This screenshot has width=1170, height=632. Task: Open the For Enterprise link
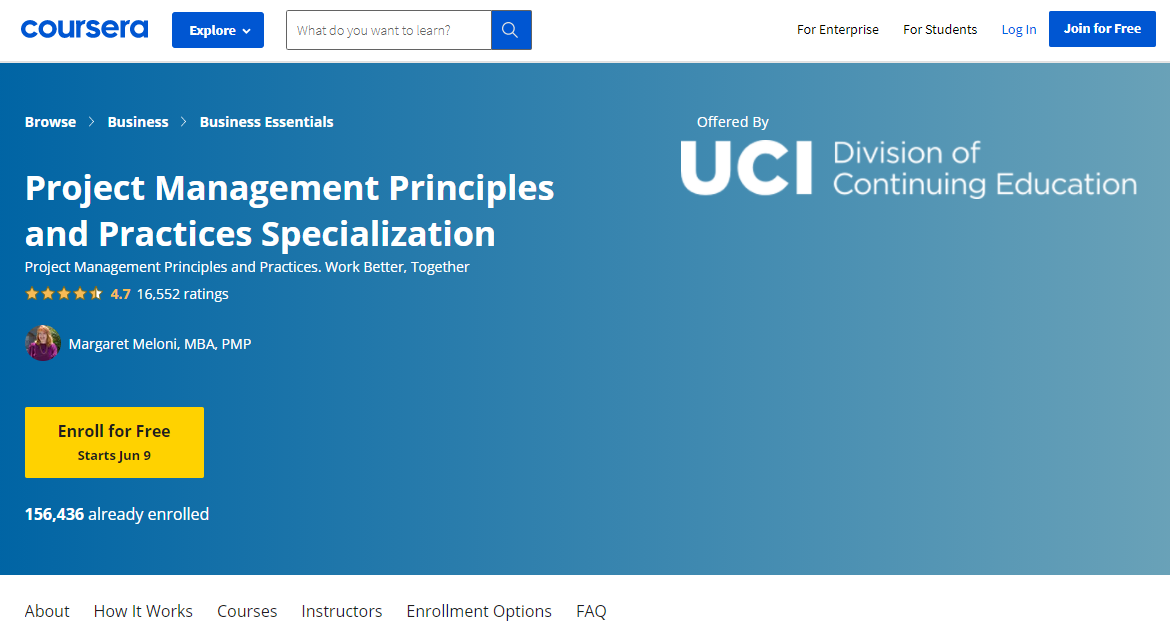point(838,30)
